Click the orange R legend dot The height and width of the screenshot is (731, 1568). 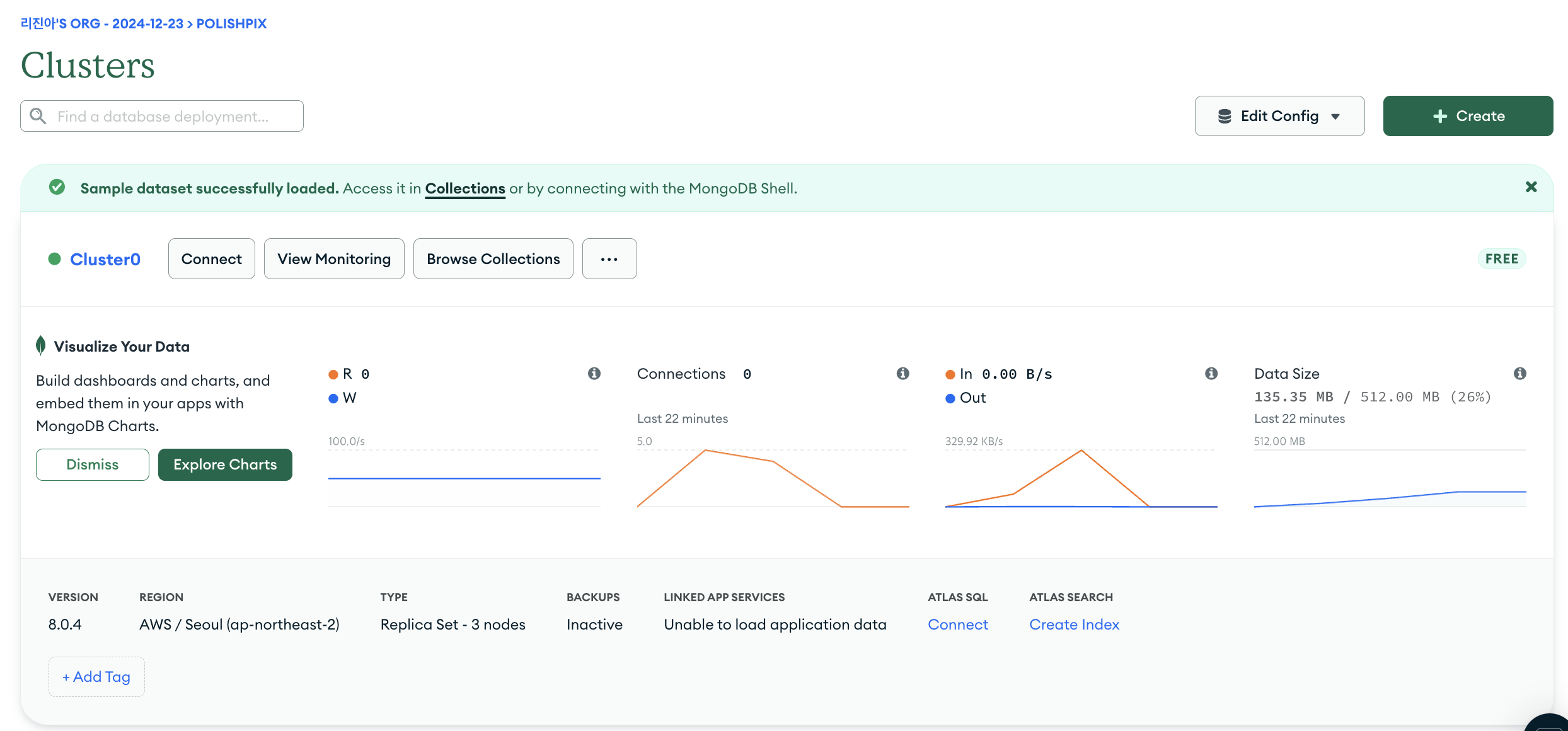pos(333,374)
